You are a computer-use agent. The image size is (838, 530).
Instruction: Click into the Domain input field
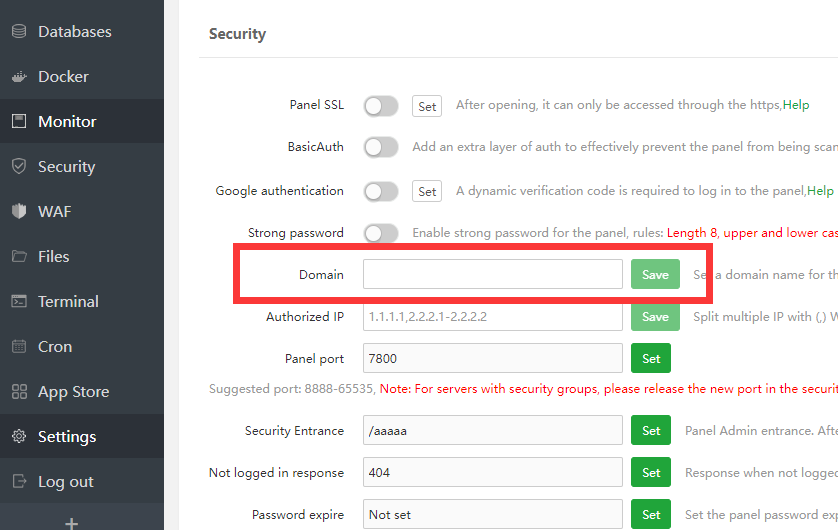click(492, 274)
